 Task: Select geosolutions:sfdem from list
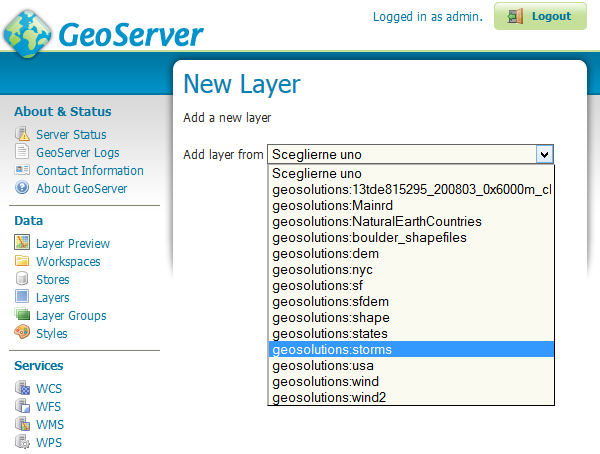click(411, 302)
